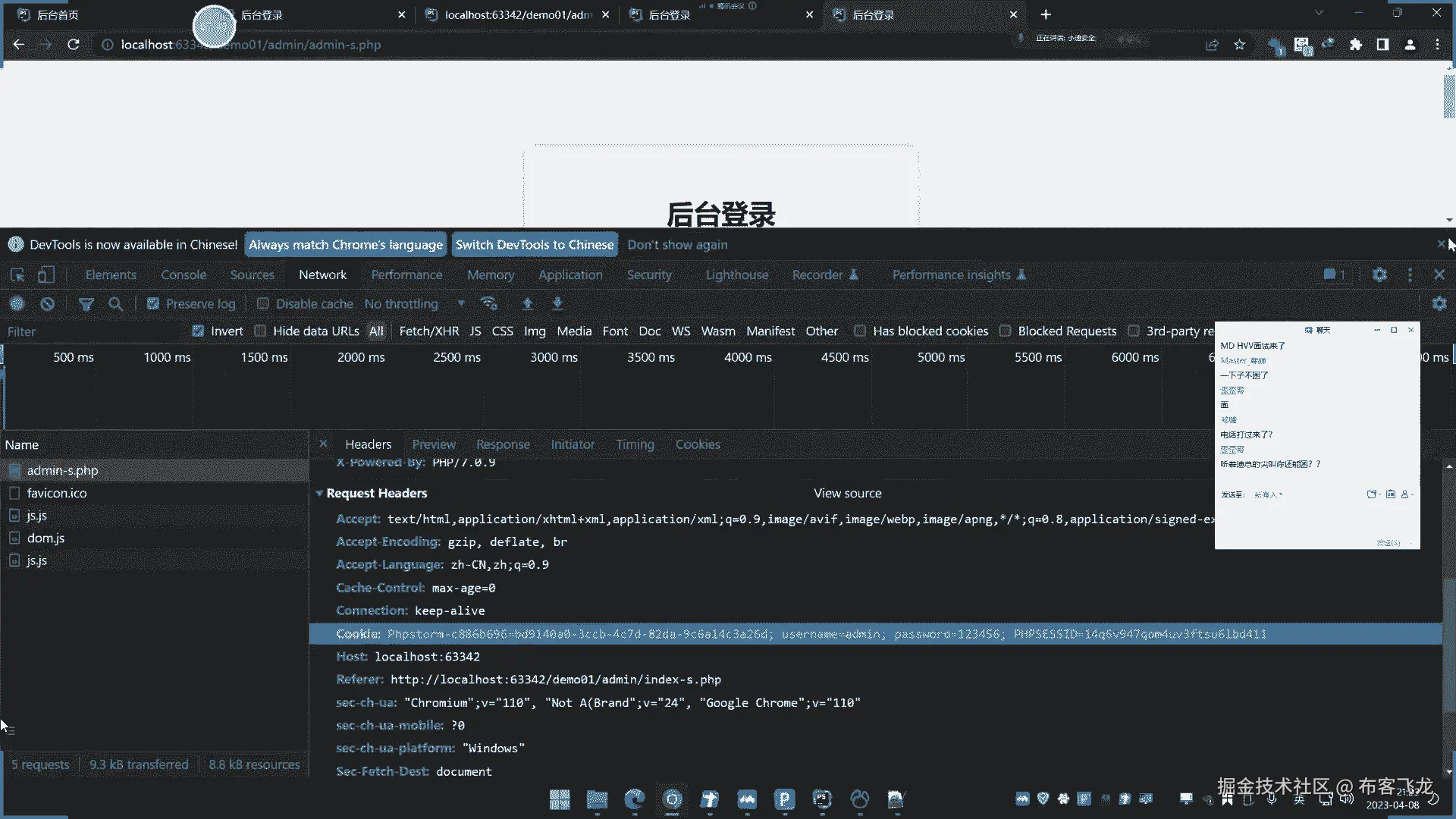The height and width of the screenshot is (819, 1456).
Task: Click the export HAR download icon
Action: (x=557, y=303)
